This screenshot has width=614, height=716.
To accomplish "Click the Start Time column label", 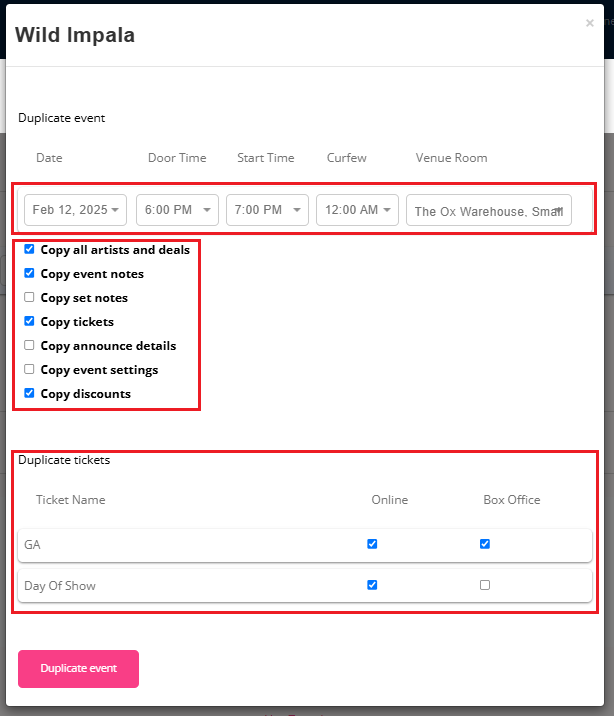I will click(x=266, y=158).
